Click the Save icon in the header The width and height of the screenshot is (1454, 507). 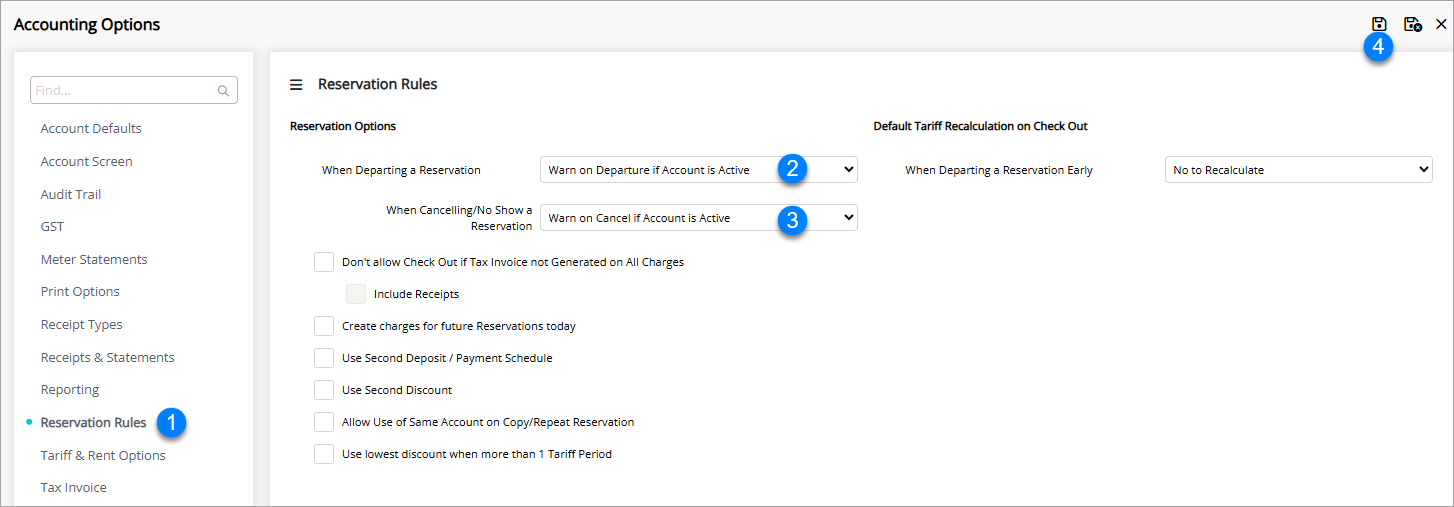pyautogui.click(x=1379, y=24)
